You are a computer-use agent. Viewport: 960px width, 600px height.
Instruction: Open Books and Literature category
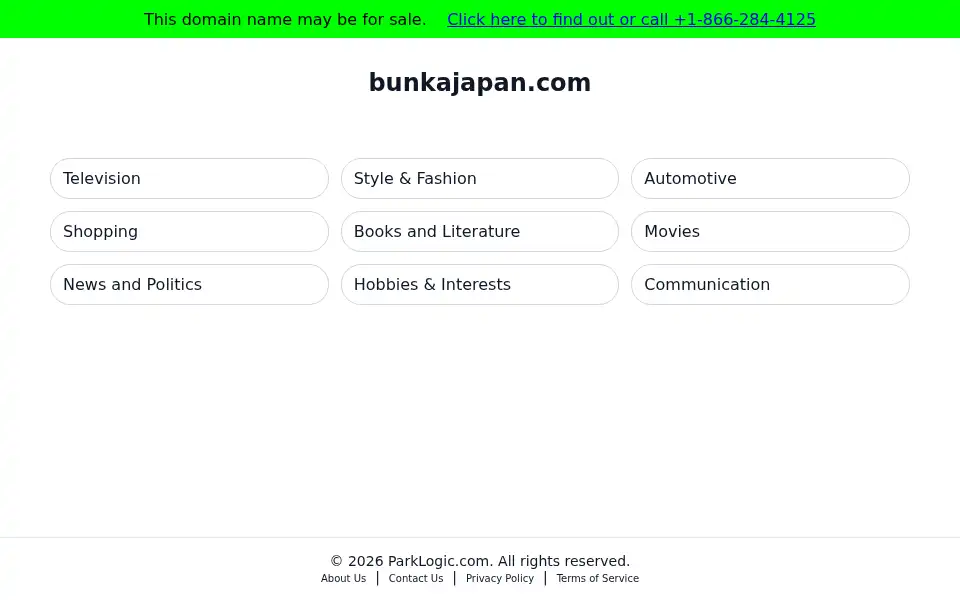[x=480, y=231]
